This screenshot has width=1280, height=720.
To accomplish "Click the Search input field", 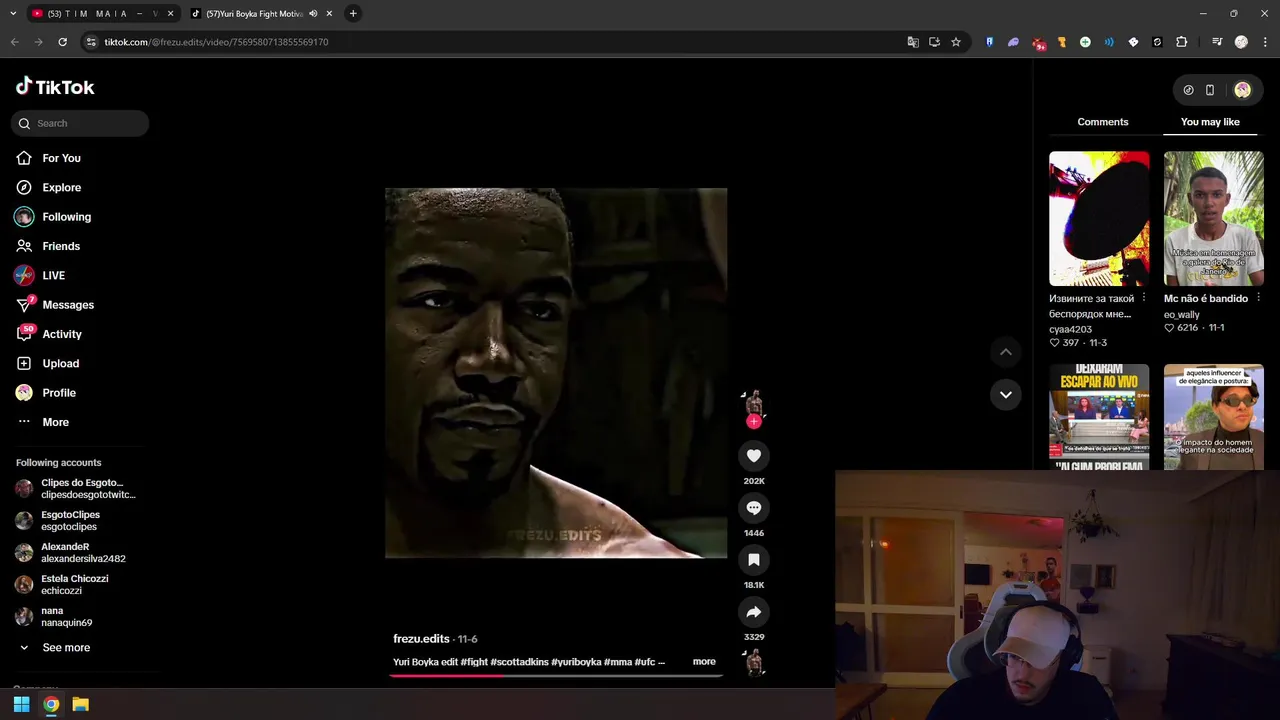I will coord(80,123).
